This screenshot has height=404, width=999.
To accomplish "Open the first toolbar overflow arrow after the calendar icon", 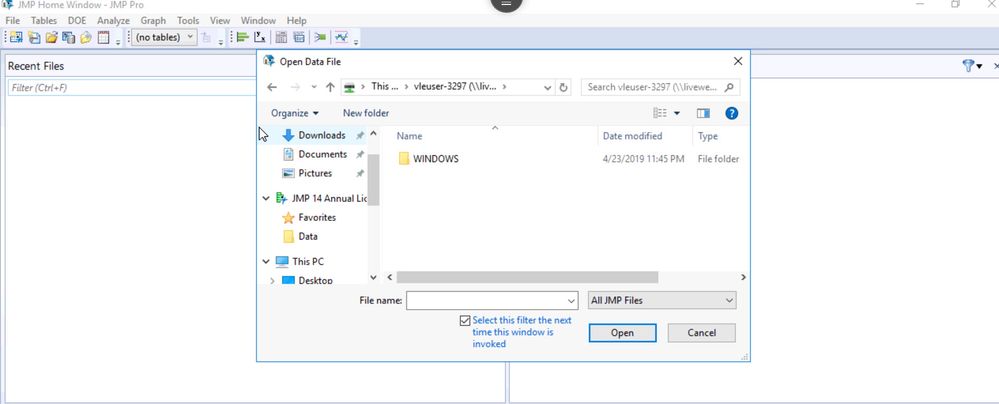I will click(118, 42).
